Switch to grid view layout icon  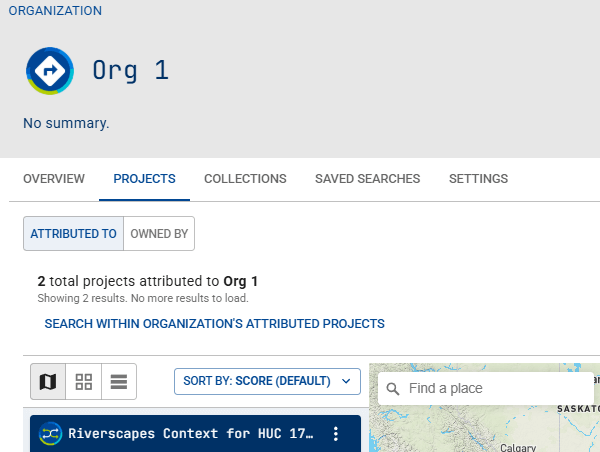84,381
